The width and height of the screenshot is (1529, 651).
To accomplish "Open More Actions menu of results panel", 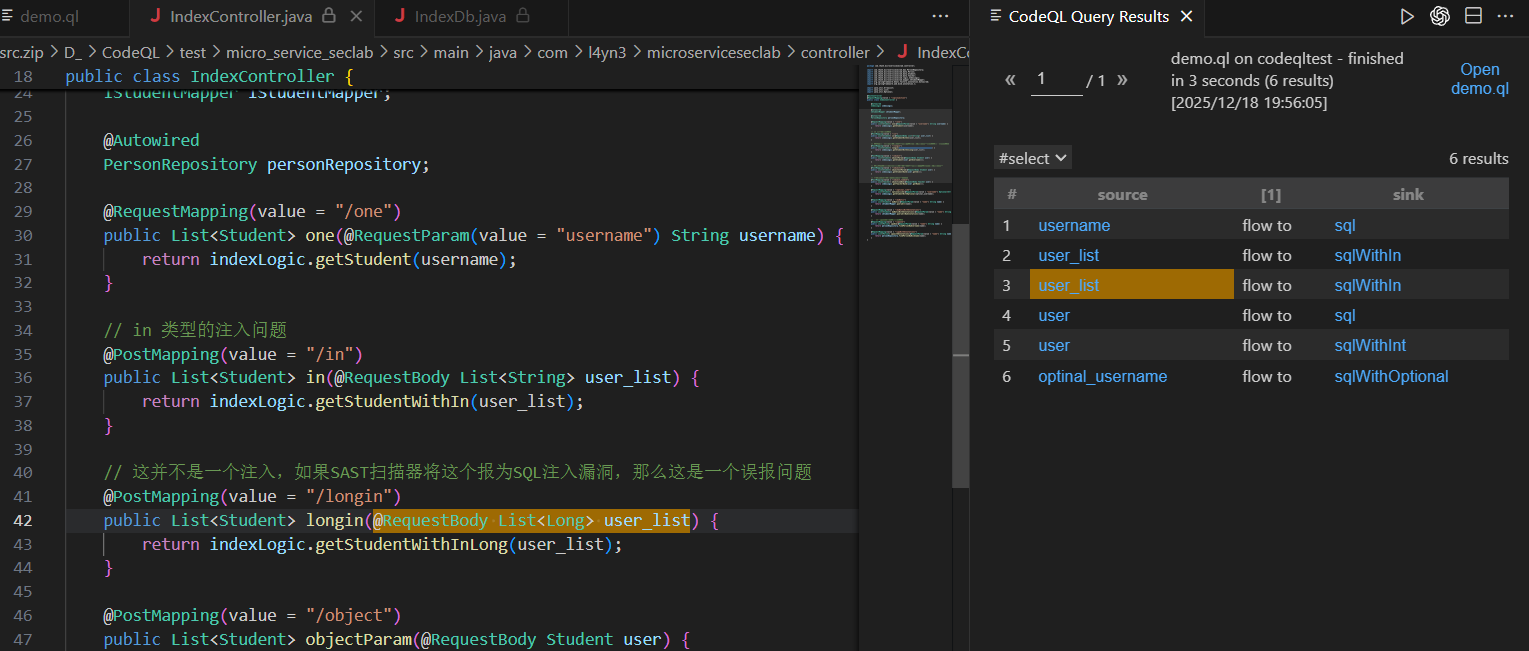I will (x=1505, y=16).
